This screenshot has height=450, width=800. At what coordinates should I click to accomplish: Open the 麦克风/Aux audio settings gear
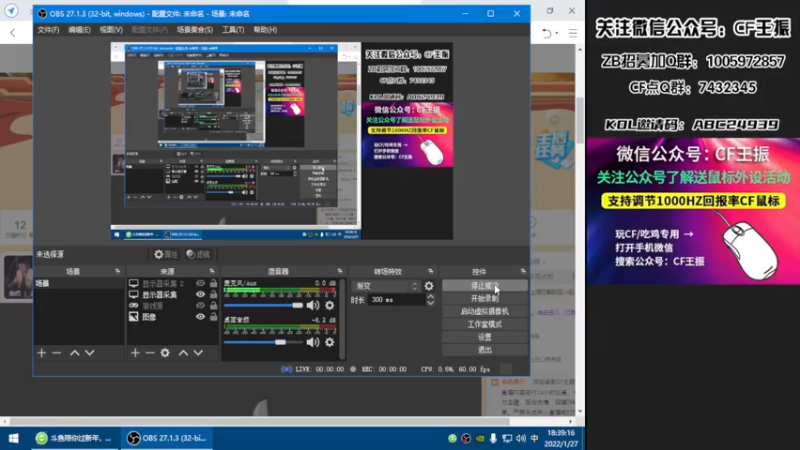click(x=330, y=305)
